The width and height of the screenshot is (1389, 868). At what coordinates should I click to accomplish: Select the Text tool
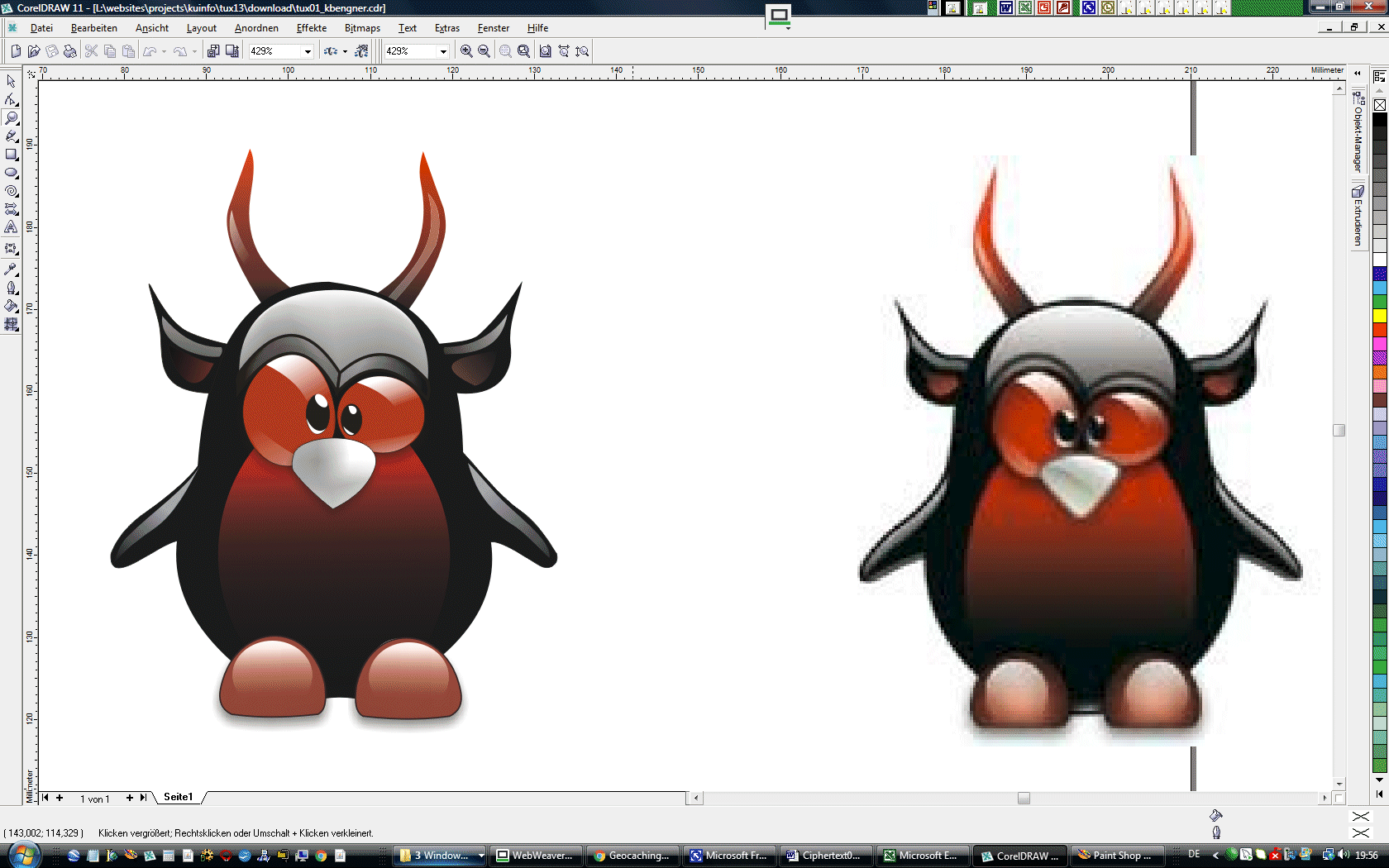[11, 227]
